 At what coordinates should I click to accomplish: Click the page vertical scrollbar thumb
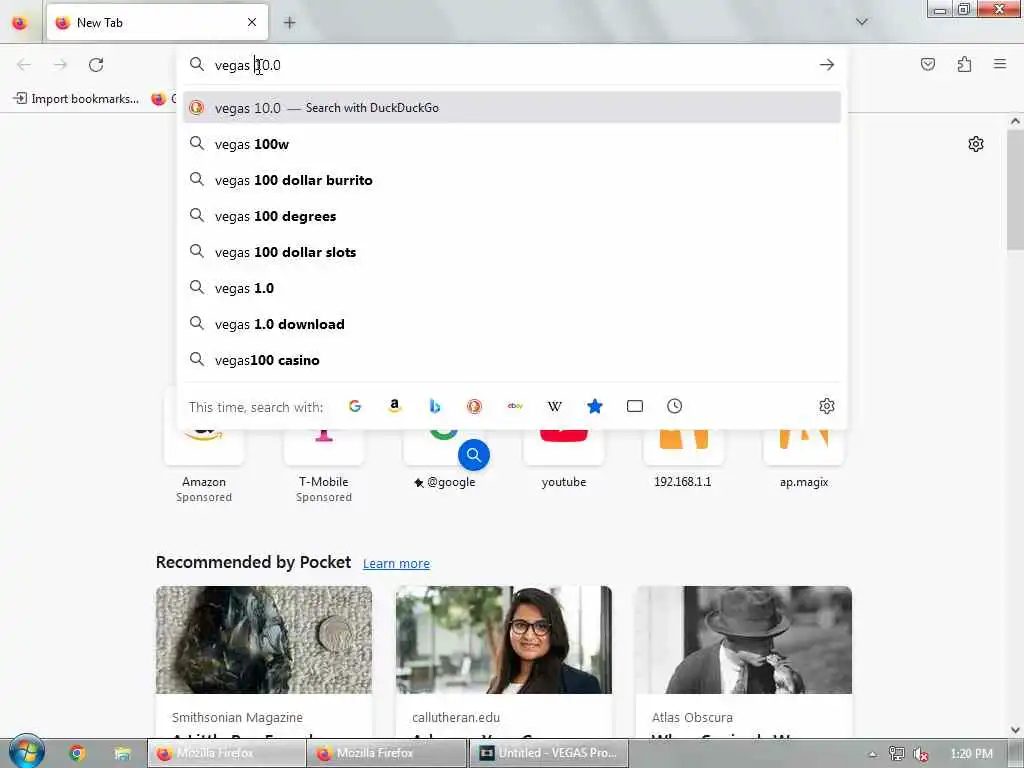pyautogui.click(x=1015, y=189)
